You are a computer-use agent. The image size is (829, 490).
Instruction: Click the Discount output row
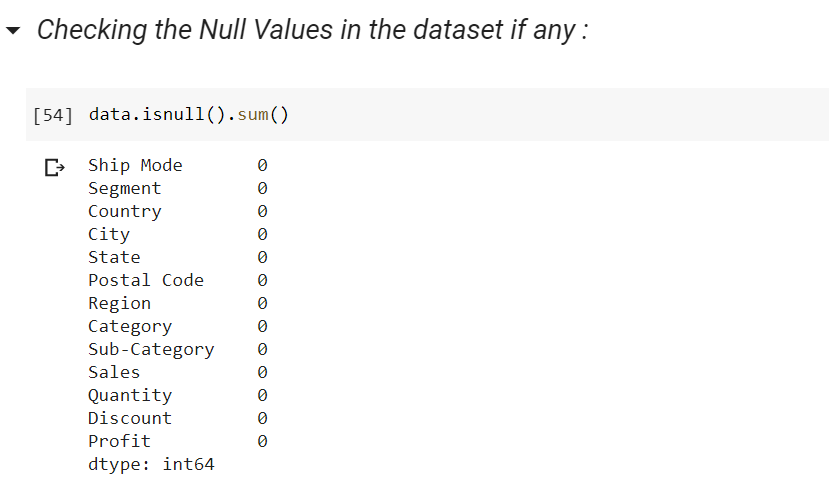[178, 419]
